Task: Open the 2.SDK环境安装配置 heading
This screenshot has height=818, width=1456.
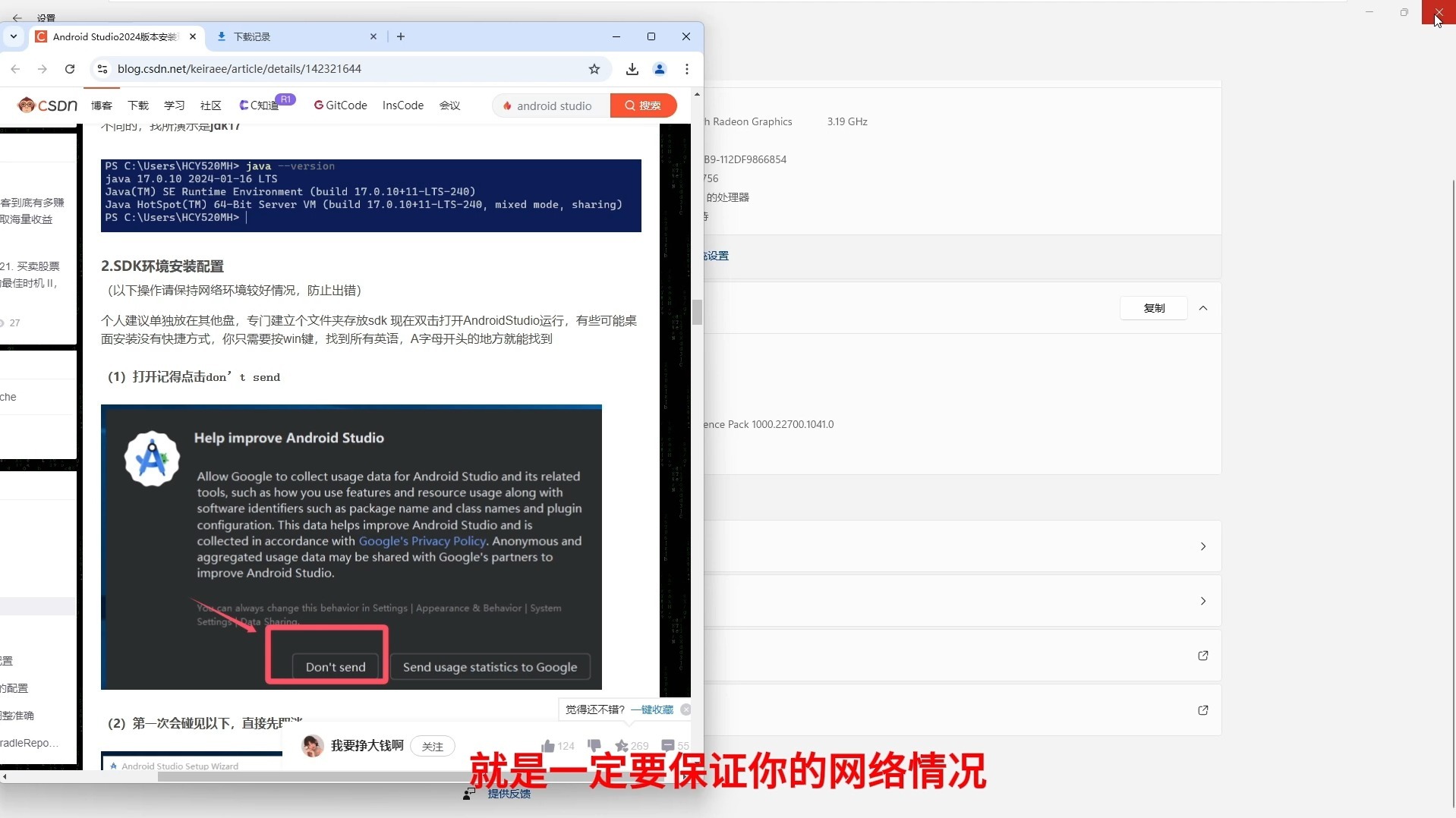Action: coord(162,266)
